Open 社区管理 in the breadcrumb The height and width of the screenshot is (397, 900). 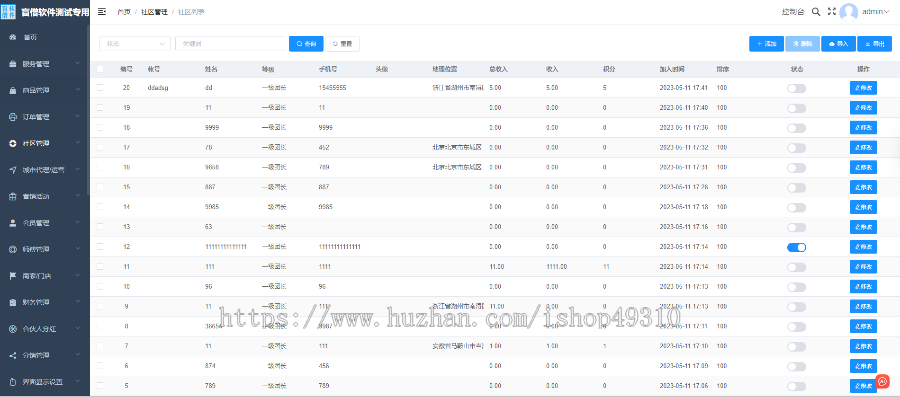click(154, 12)
